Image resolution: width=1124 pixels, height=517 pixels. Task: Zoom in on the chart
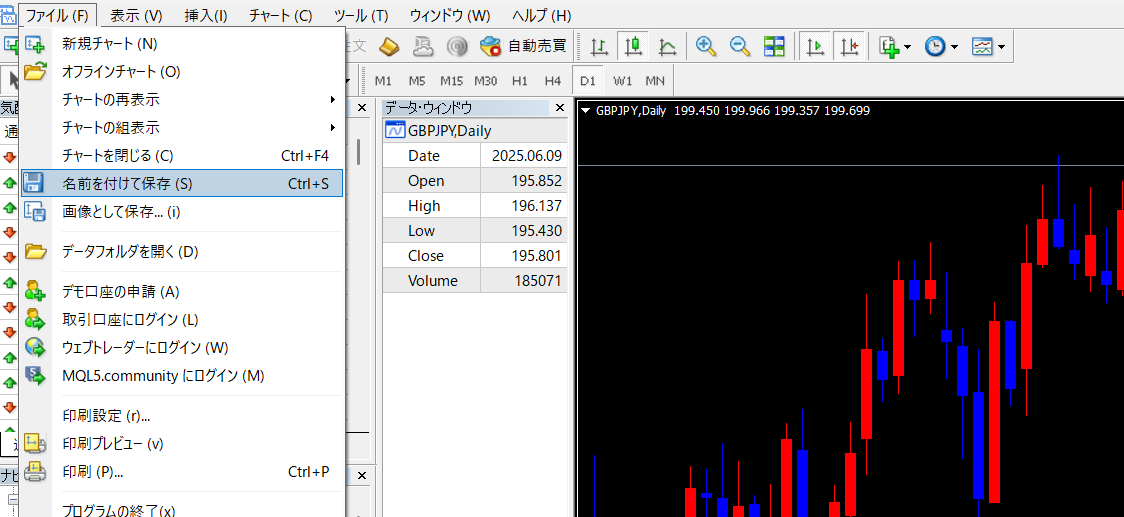[x=707, y=47]
